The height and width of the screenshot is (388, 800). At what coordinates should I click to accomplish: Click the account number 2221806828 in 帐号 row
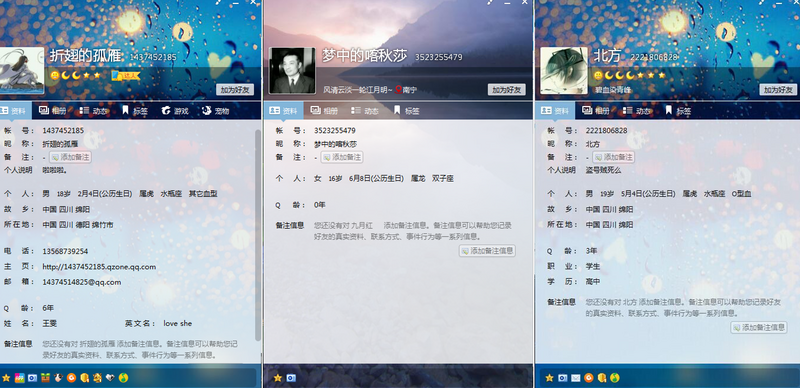click(x=607, y=131)
